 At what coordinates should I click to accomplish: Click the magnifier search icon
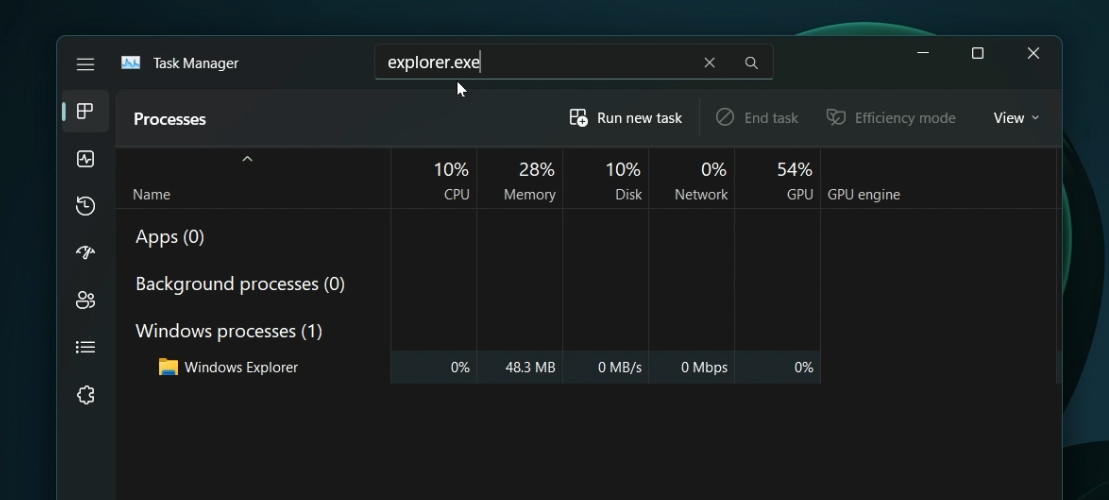751,63
